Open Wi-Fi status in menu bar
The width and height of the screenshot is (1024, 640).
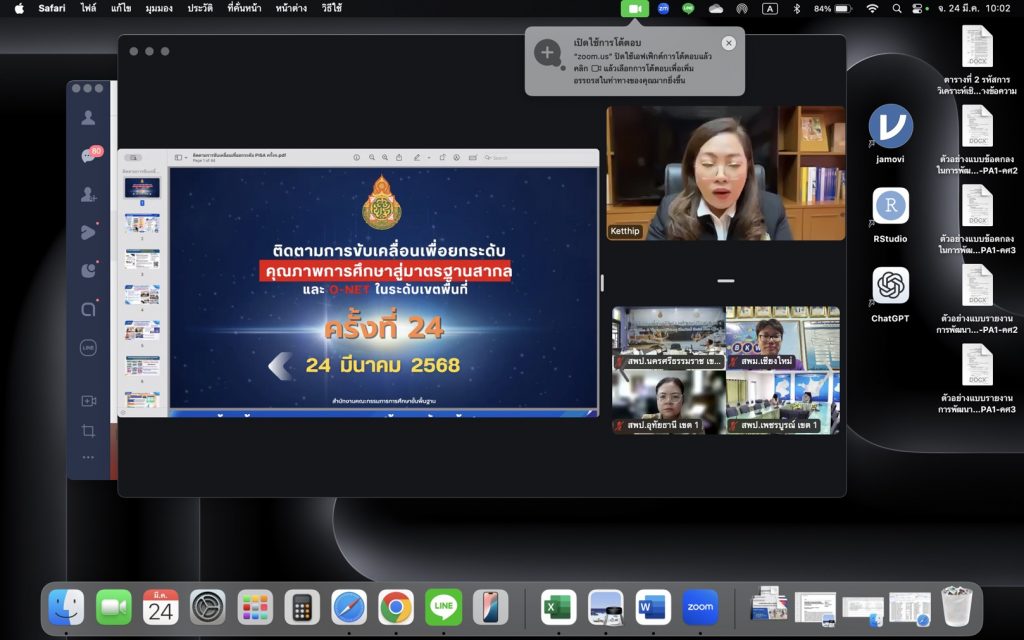(872, 8)
